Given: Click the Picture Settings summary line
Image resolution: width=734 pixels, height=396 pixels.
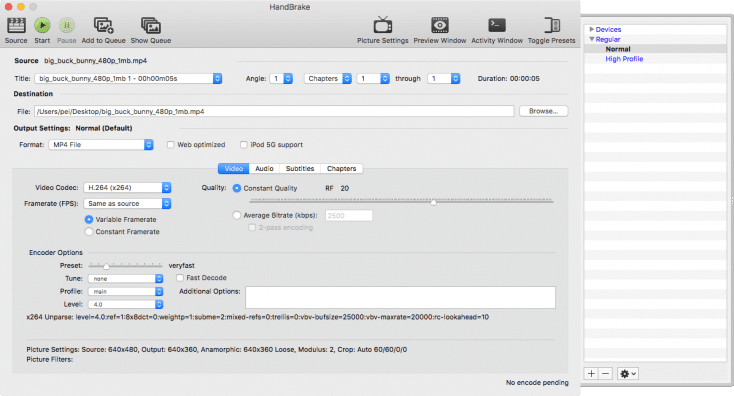Looking at the screenshot, I should coord(216,349).
